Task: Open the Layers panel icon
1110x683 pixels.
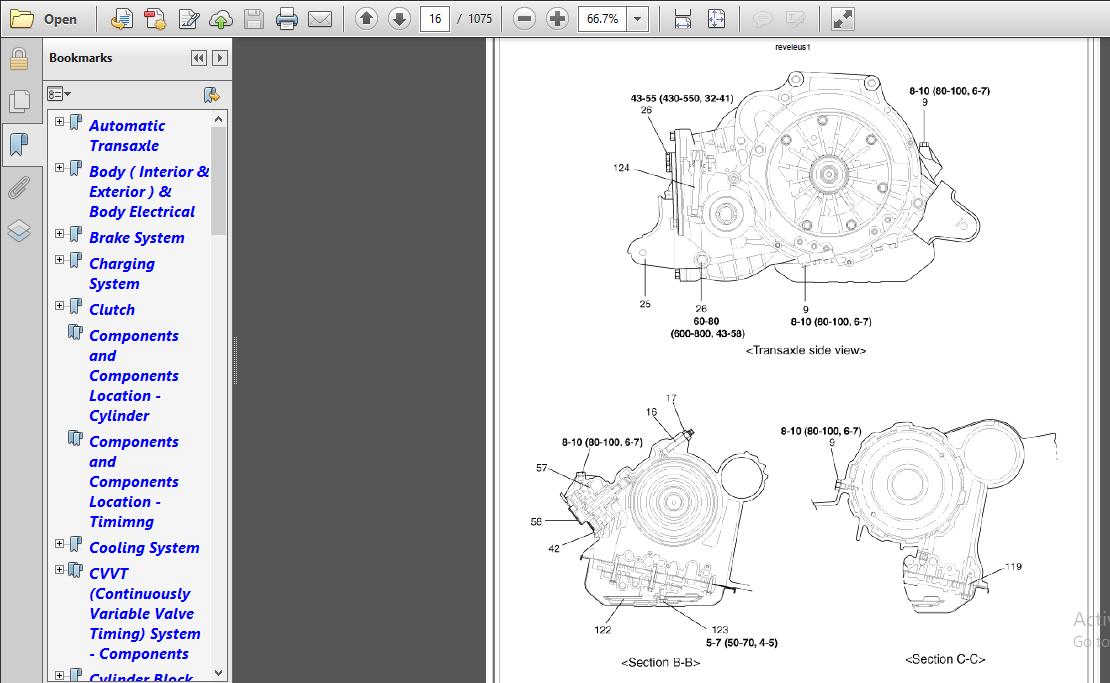Action: (x=19, y=230)
